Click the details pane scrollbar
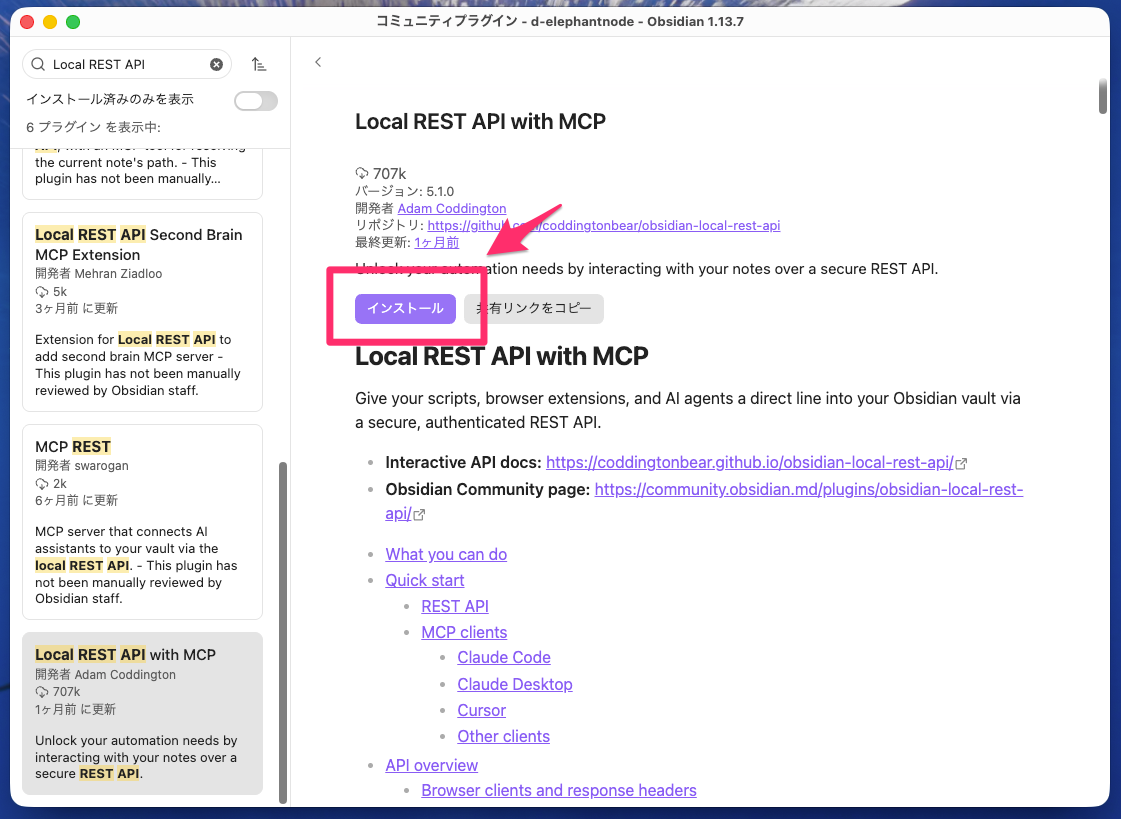This screenshot has width=1121, height=819. [1103, 96]
